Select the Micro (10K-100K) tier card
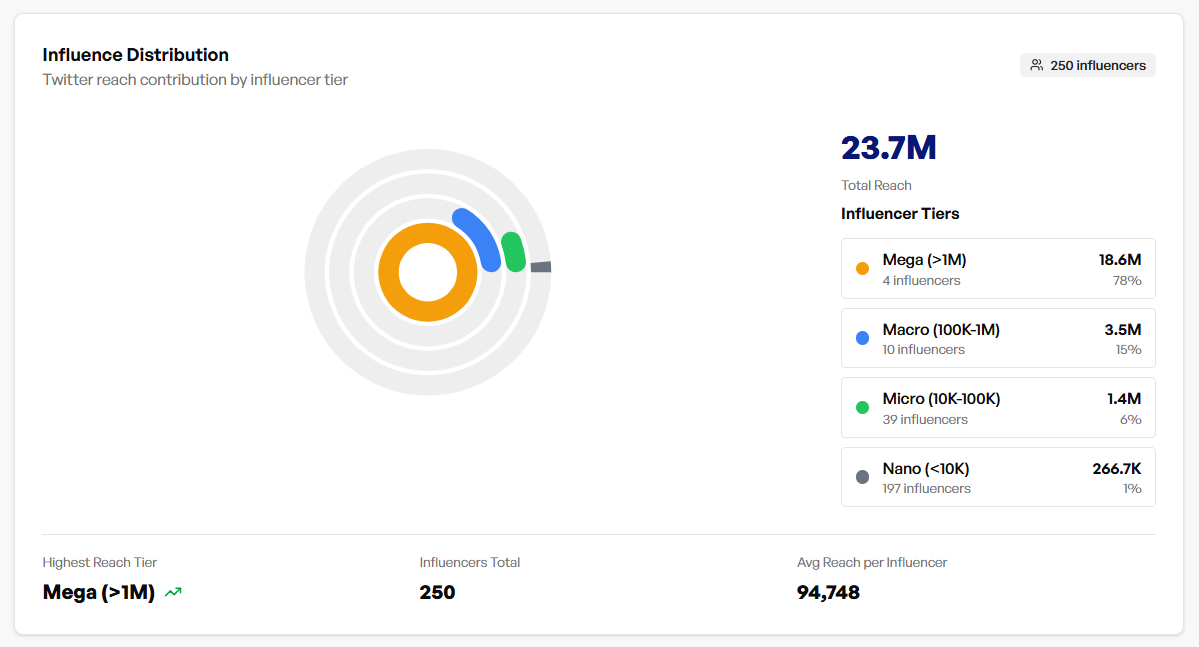The height and width of the screenshot is (647, 1199). point(997,407)
